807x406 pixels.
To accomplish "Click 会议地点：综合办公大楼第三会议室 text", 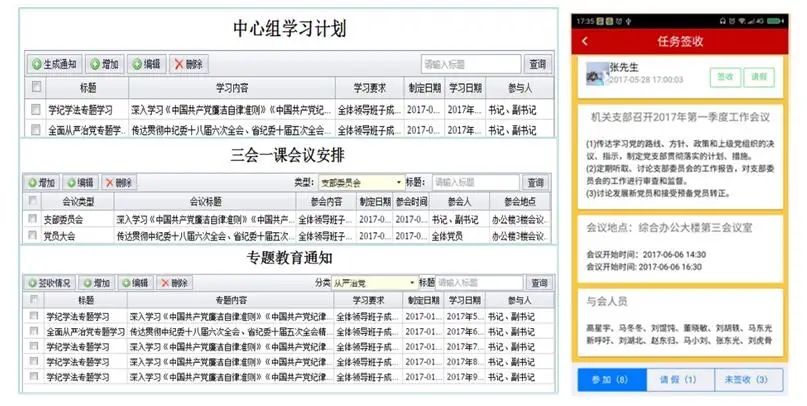I will point(669,227).
